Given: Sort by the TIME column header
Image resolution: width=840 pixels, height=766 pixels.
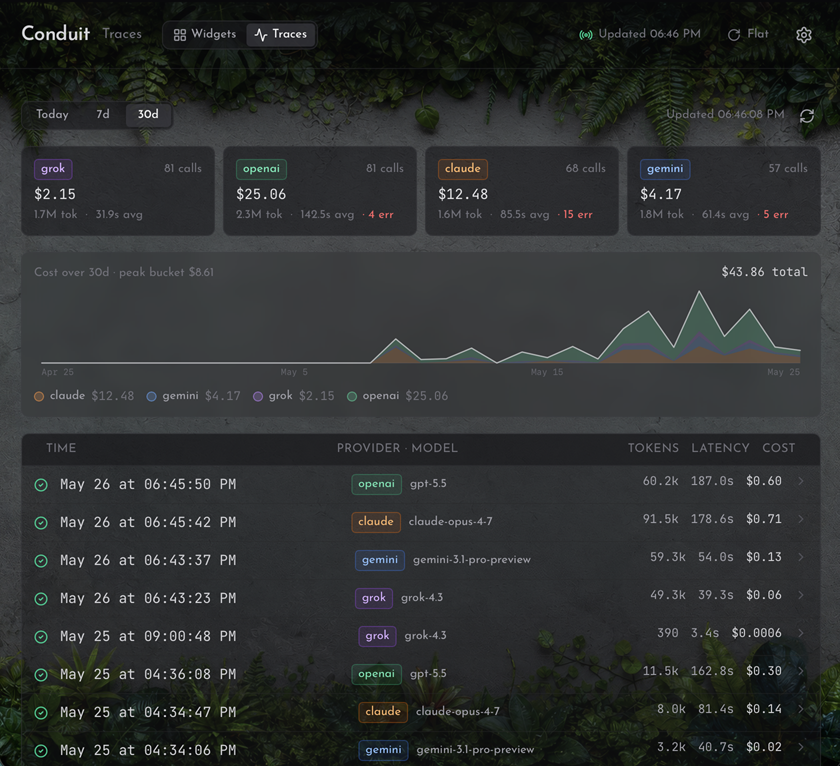Looking at the screenshot, I should click(61, 448).
